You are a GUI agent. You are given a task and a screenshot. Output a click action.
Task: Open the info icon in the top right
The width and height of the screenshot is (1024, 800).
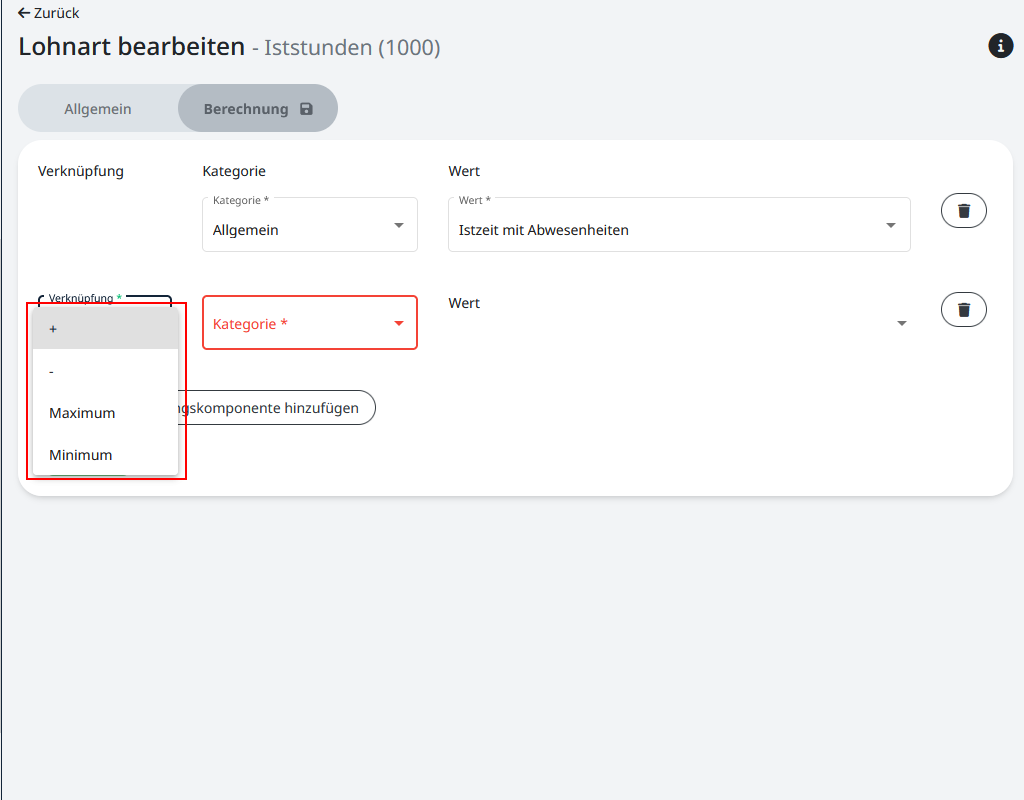pyautogui.click(x=1000, y=45)
